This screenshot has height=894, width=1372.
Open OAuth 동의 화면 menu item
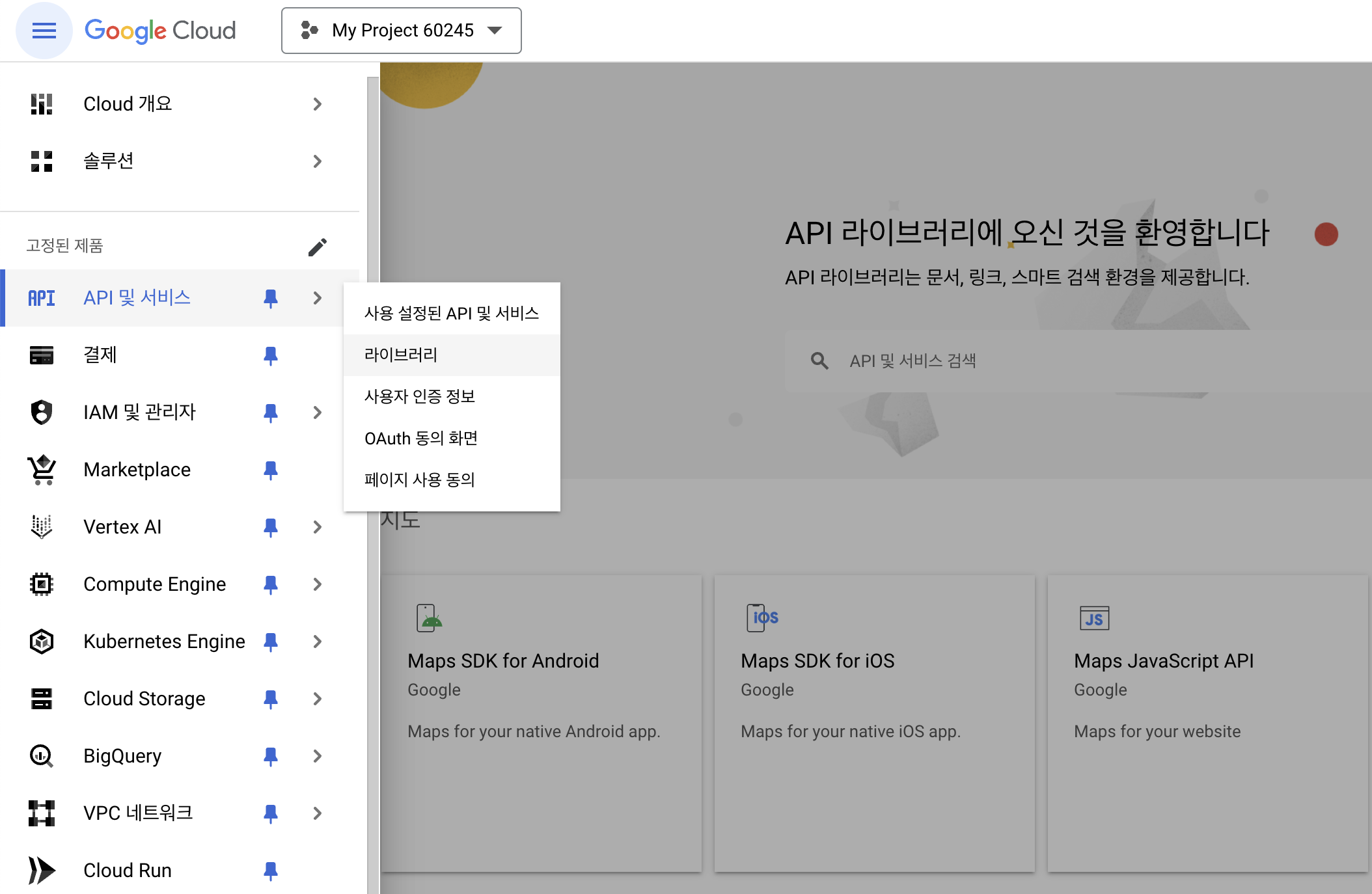(420, 438)
